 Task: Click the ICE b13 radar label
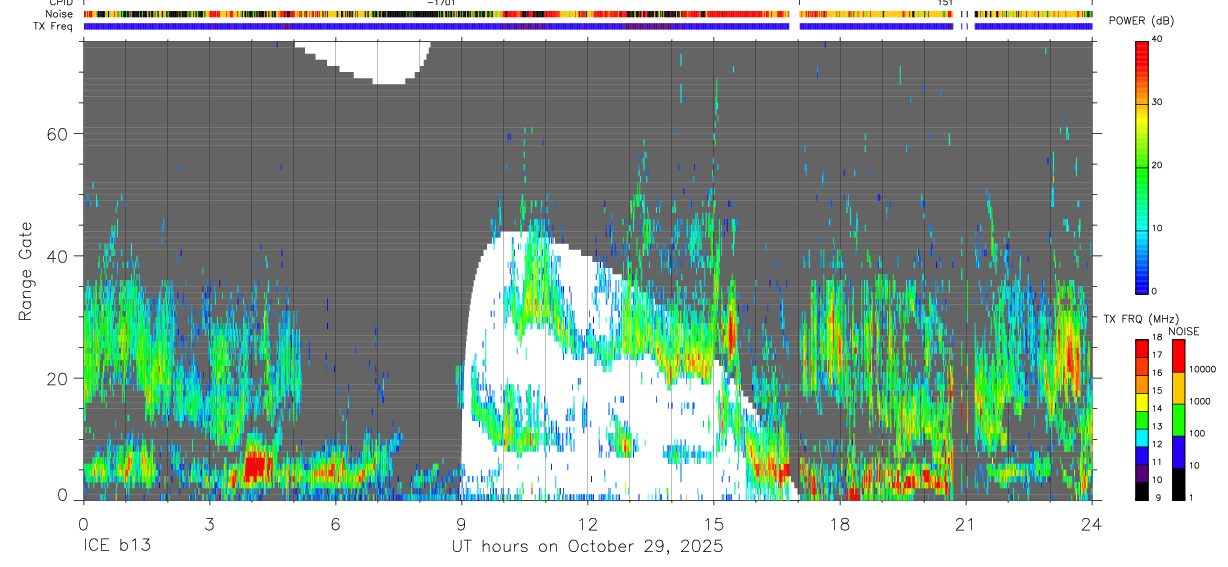pyautogui.click(x=118, y=546)
